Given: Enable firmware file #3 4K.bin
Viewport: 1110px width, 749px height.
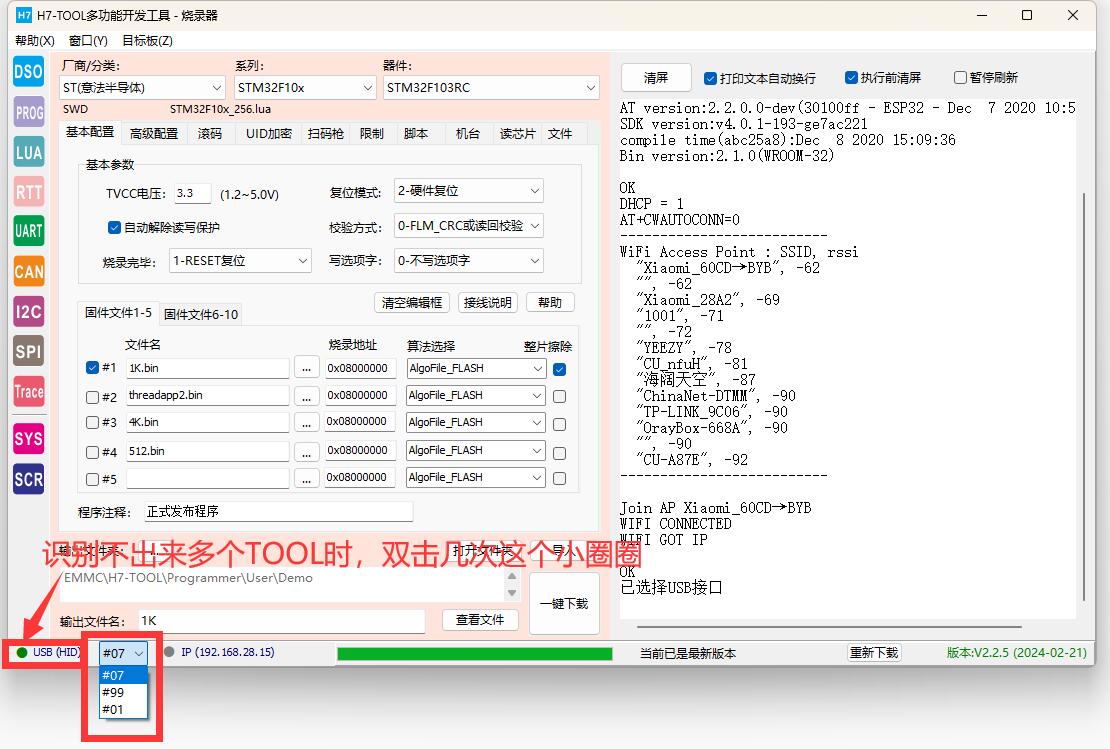Looking at the screenshot, I should (x=92, y=423).
